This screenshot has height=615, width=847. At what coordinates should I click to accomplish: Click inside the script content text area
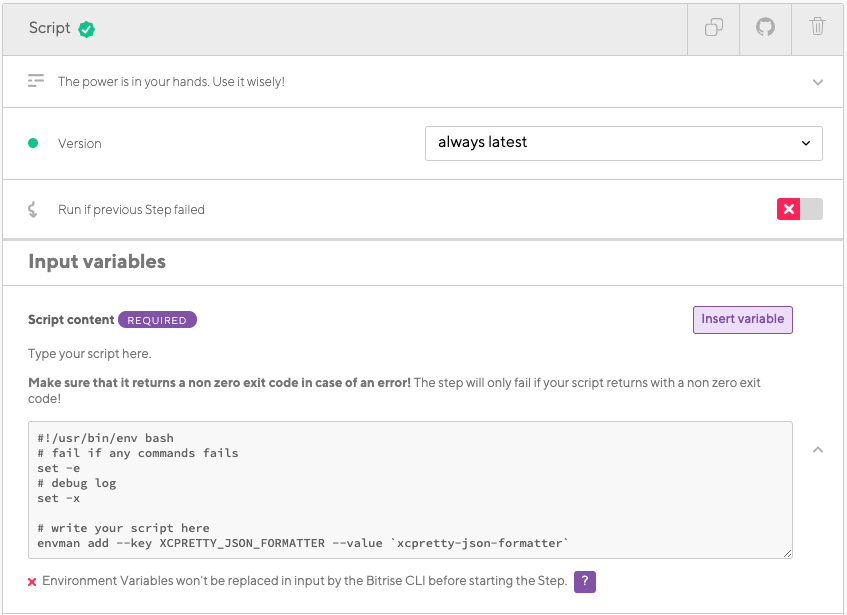(x=410, y=489)
